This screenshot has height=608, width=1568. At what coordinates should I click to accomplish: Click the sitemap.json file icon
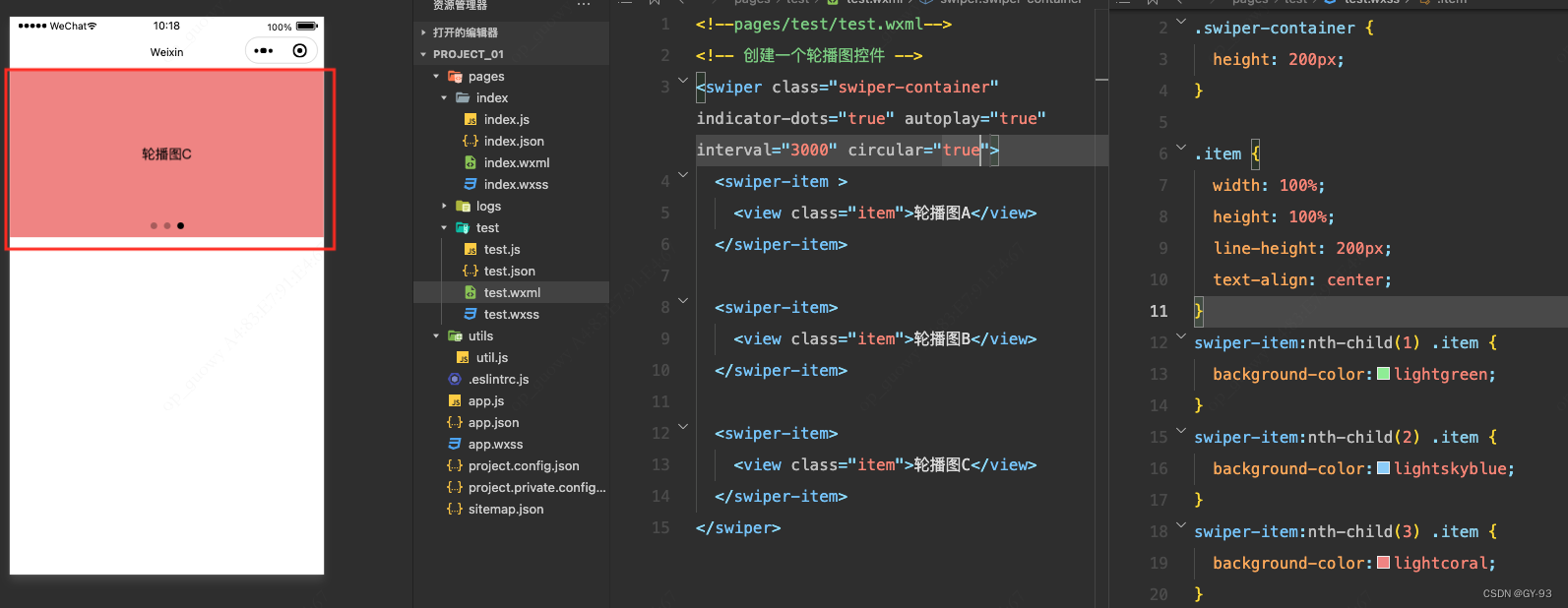coord(455,509)
